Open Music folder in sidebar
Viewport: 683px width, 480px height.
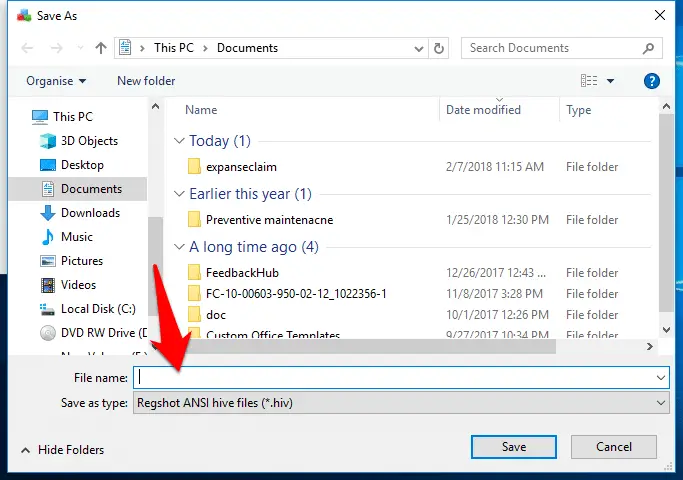[66, 237]
